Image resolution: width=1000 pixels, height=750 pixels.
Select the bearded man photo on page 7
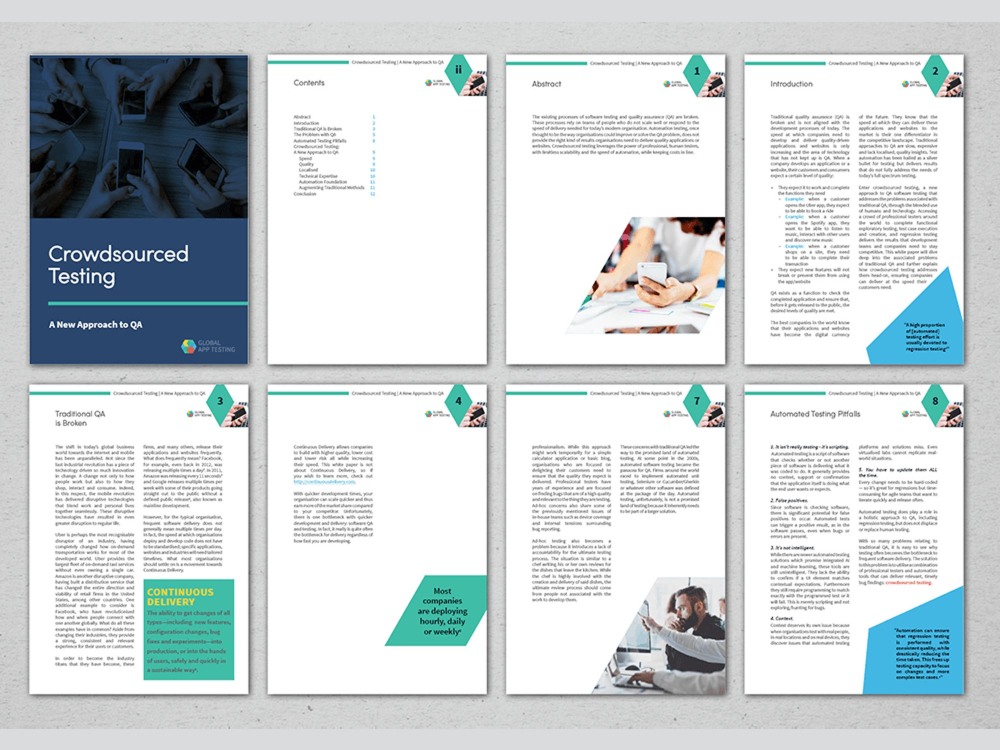[x=660, y=636]
